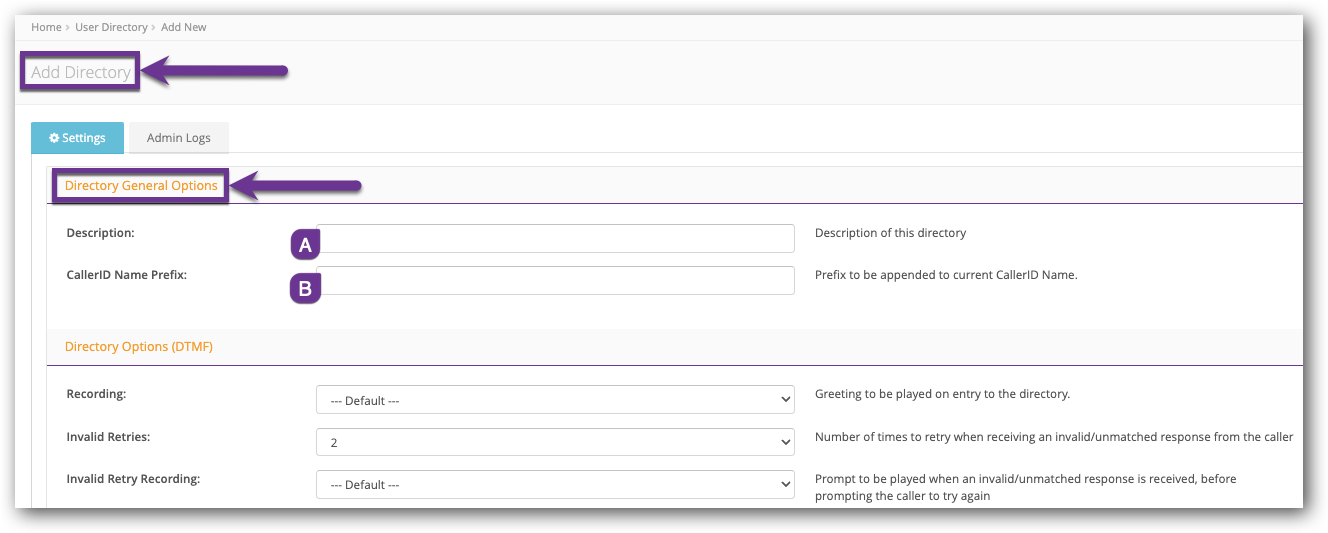Click the Add Directory page title
This screenshot has height=533, width=1328.
[x=81, y=72]
